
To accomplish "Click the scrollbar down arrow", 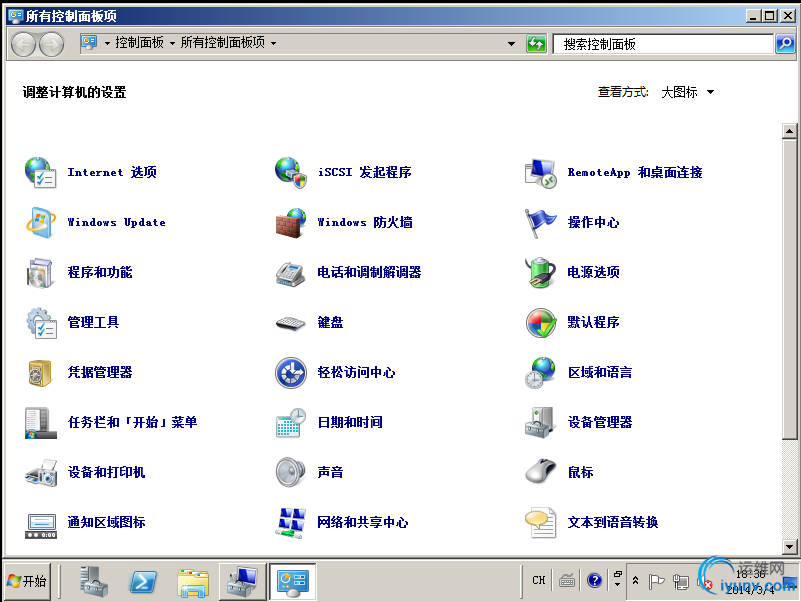I will pyautogui.click(x=789, y=546).
